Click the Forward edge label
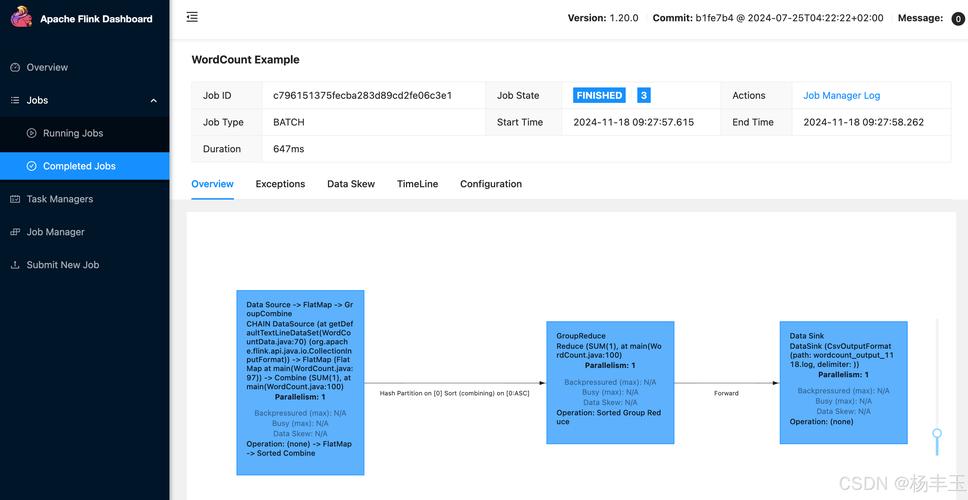 pos(726,393)
